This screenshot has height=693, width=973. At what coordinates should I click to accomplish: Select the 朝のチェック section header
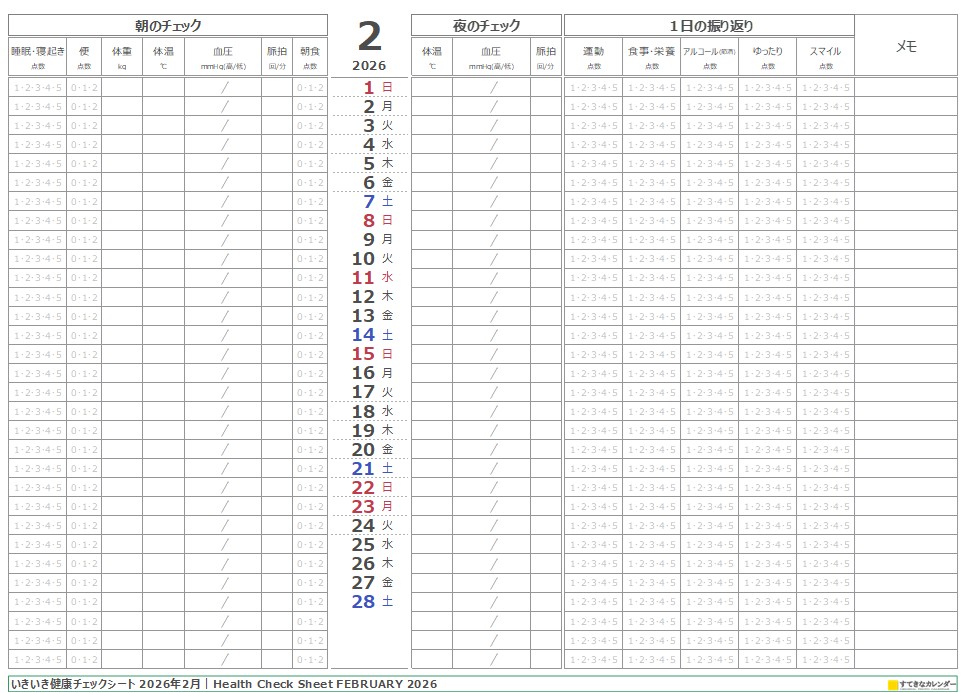tap(168, 26)
